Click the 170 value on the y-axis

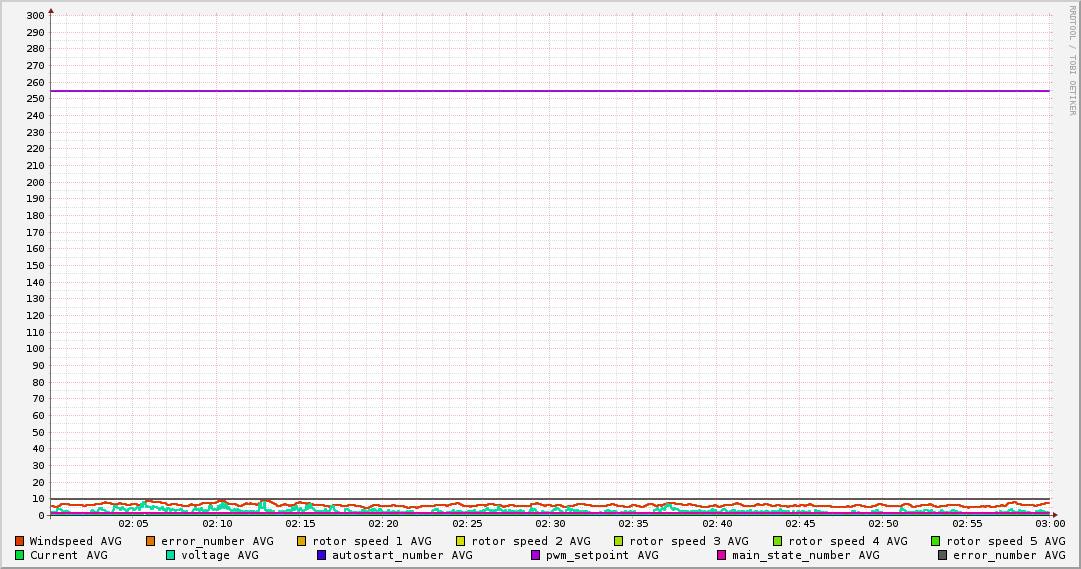[36, 232]
